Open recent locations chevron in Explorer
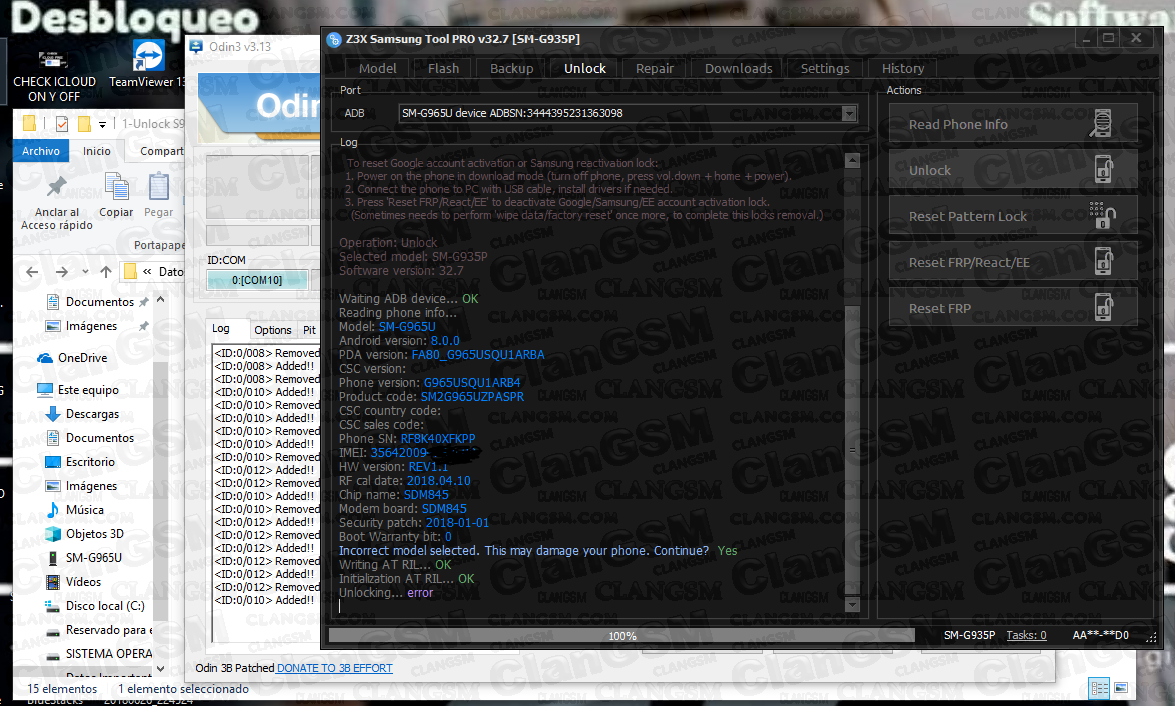Image resolution: width=1175 pixels, height=706 pixels. [x=85, y=271]
